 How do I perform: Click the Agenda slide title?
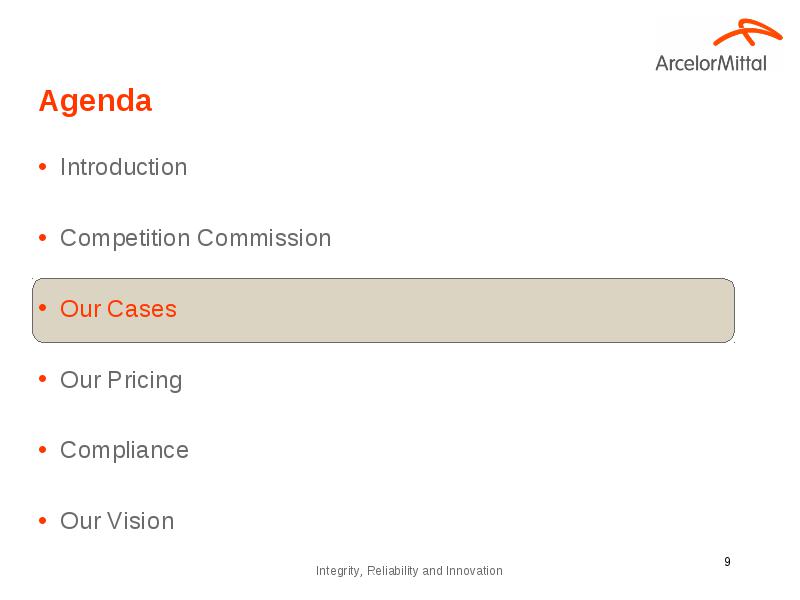(x=95, y=101)
